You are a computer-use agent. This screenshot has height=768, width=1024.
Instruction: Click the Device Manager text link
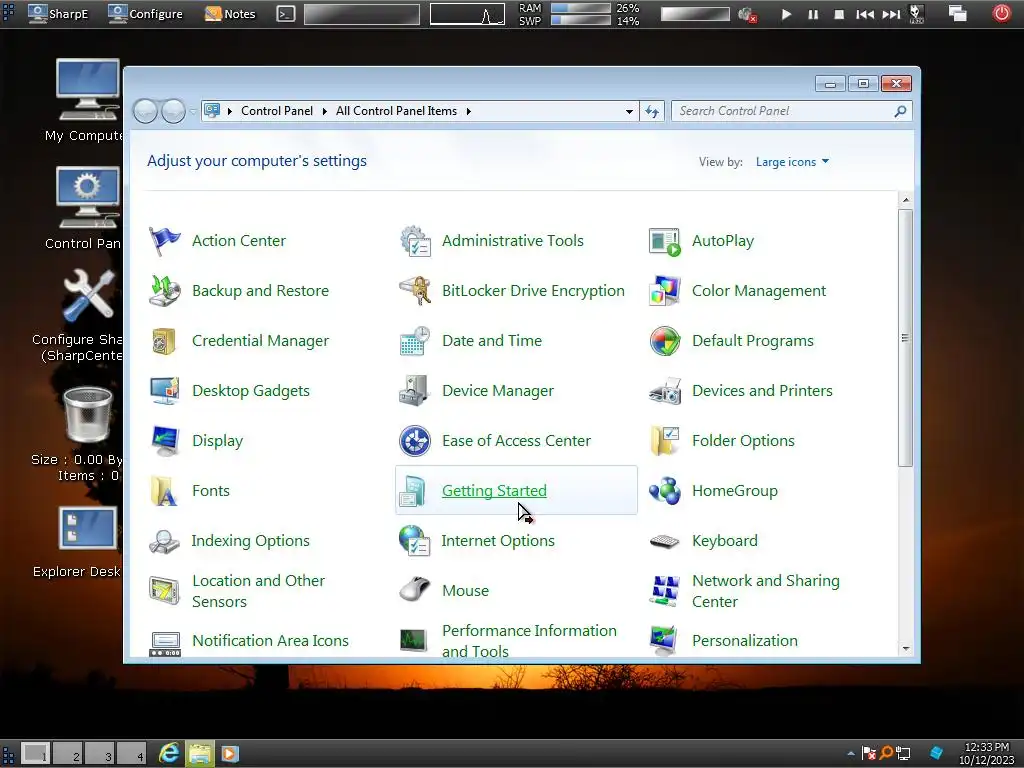pos(498,391)
